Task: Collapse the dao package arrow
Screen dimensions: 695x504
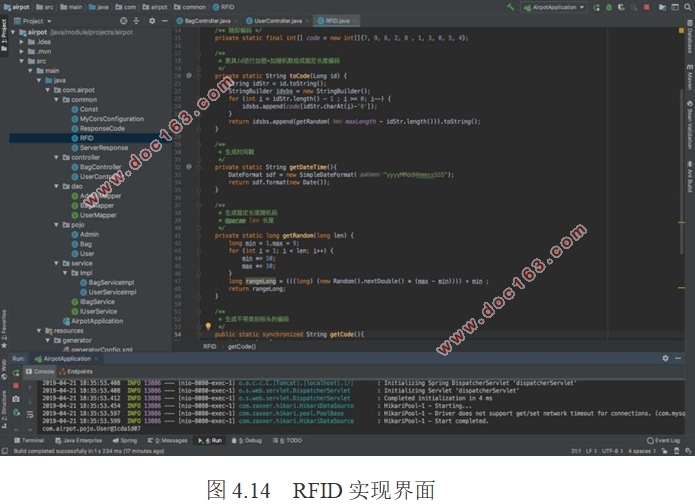Action: pyautogui.click(x=56, y=186)
